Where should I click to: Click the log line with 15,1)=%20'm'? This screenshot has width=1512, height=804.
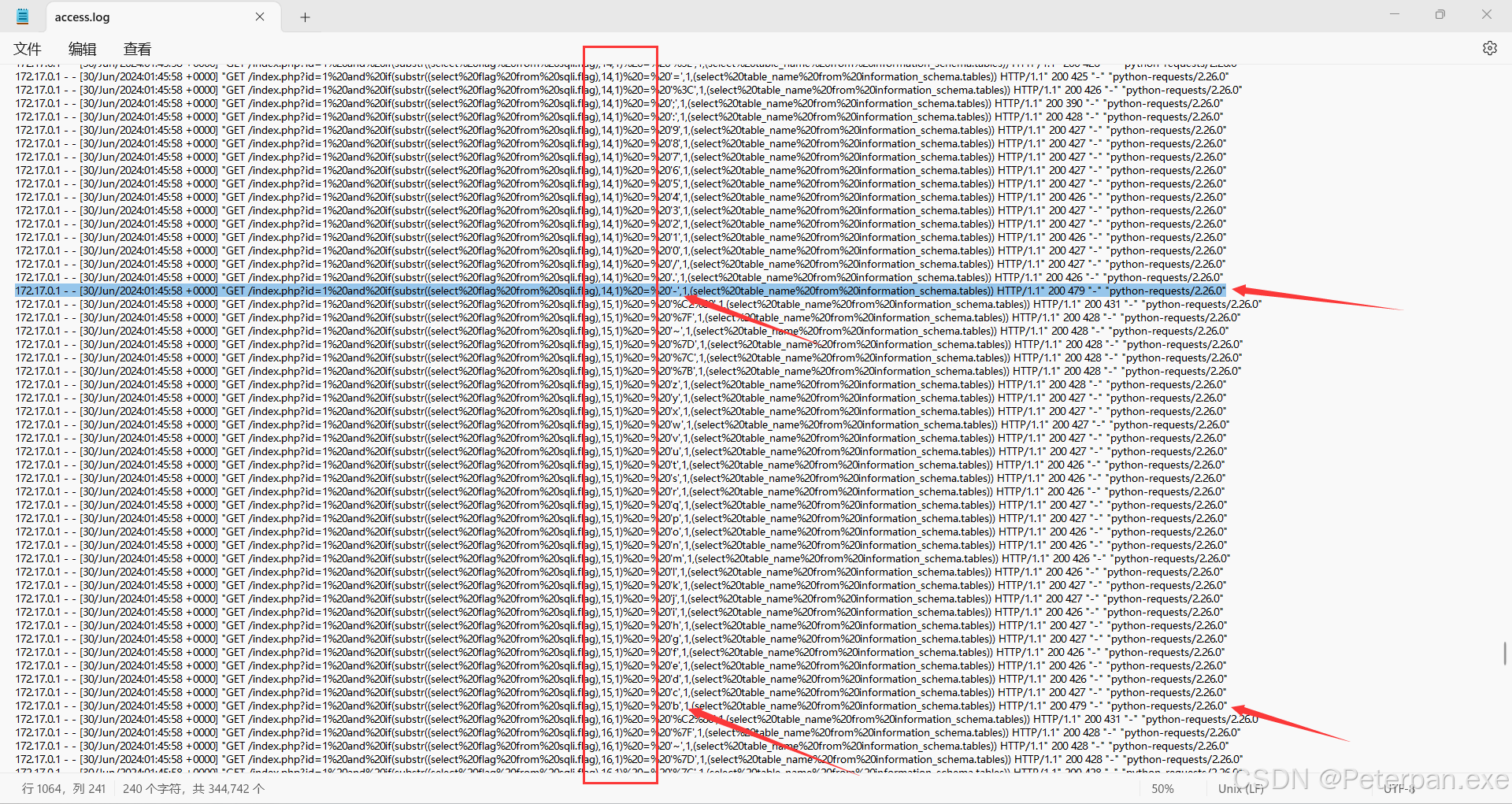tap(623, 558)
